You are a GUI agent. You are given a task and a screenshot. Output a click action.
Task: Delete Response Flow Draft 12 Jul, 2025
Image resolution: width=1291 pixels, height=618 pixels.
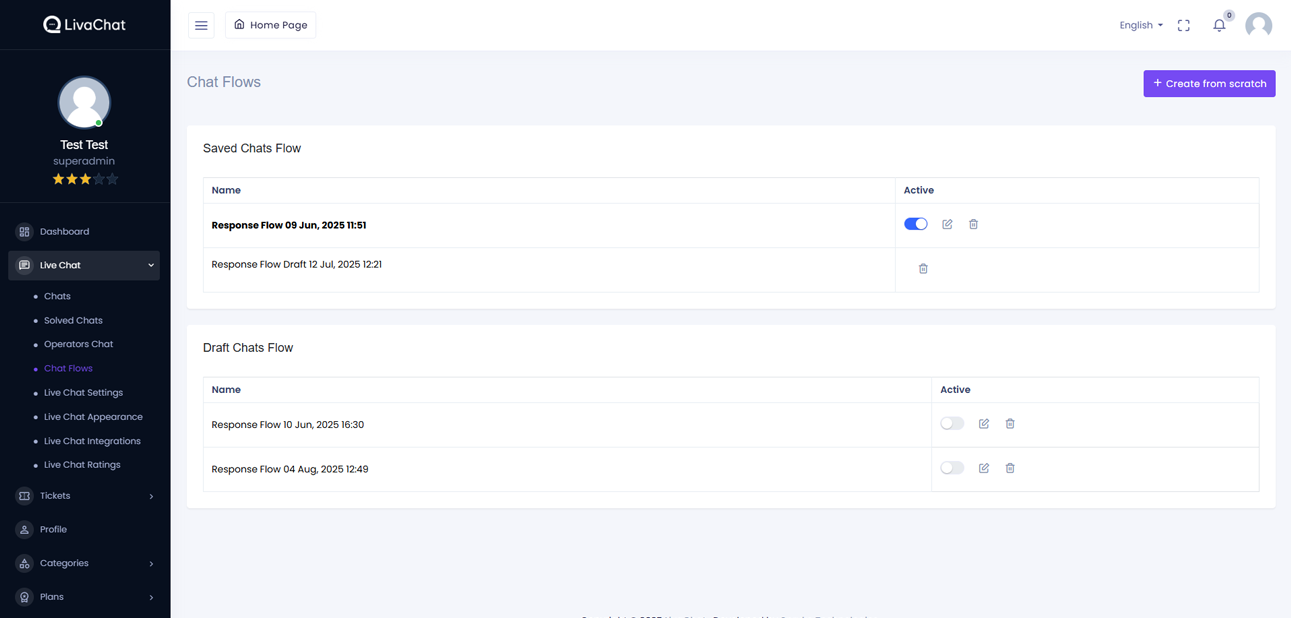coord(923,269)
